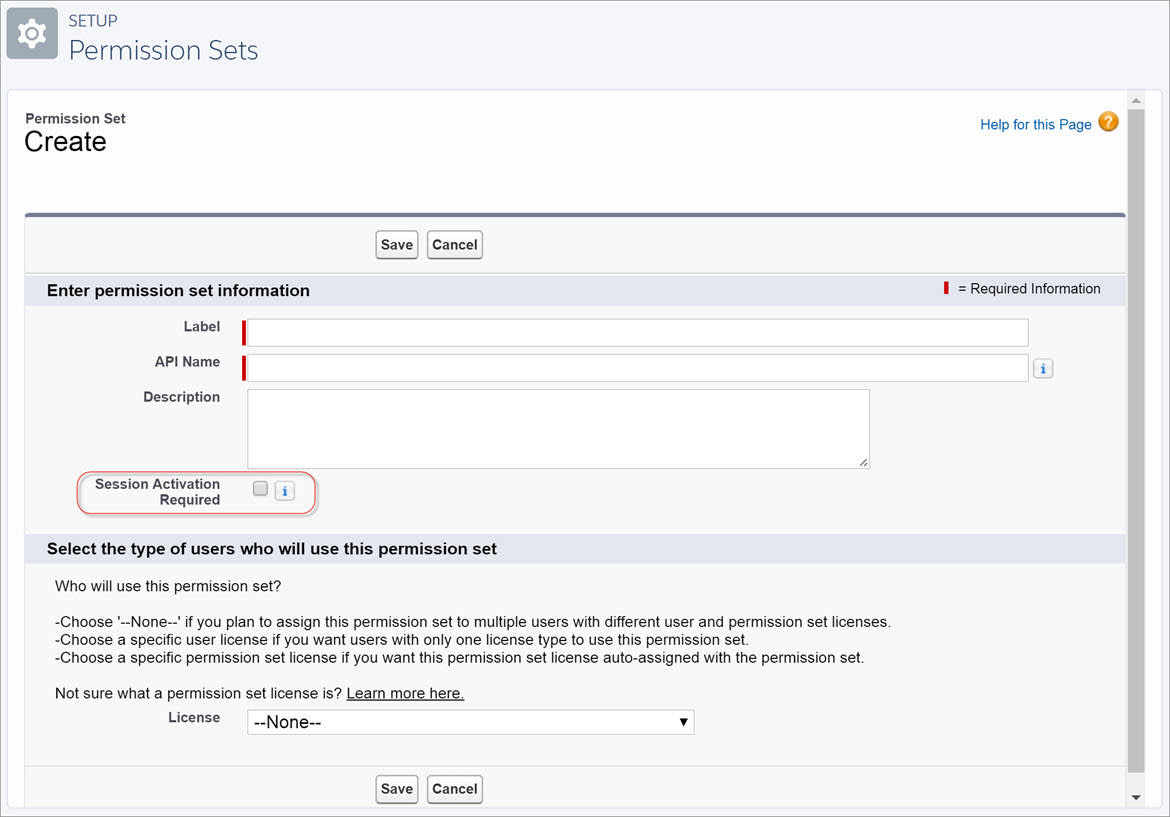This screenshot has width=1170, height=817.
Task: Click the top Cancel button
Action: [454, 245]
